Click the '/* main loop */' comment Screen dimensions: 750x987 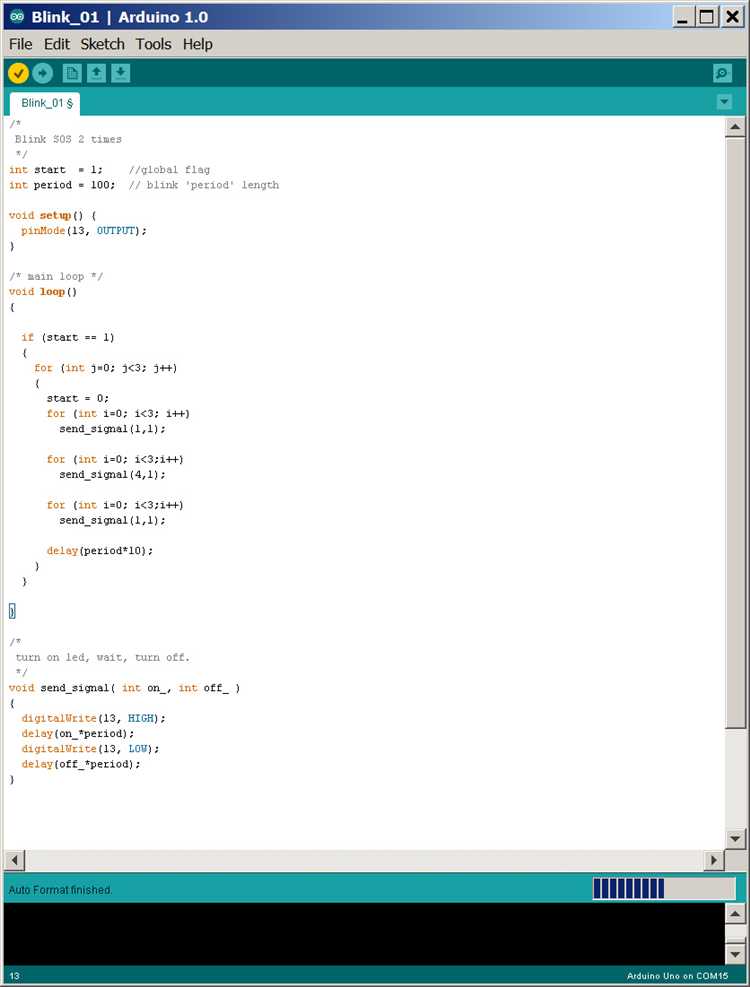coord(56,276)
